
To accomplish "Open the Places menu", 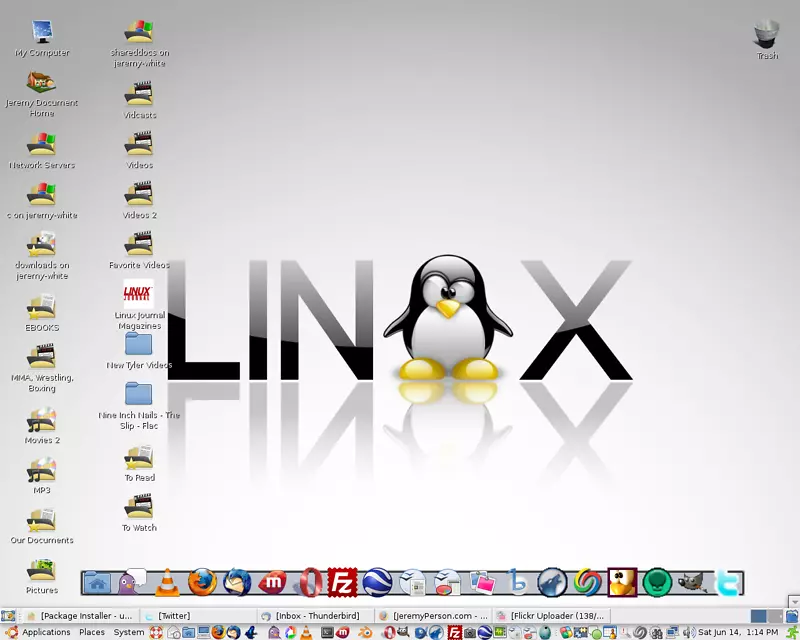I will 91,632.
